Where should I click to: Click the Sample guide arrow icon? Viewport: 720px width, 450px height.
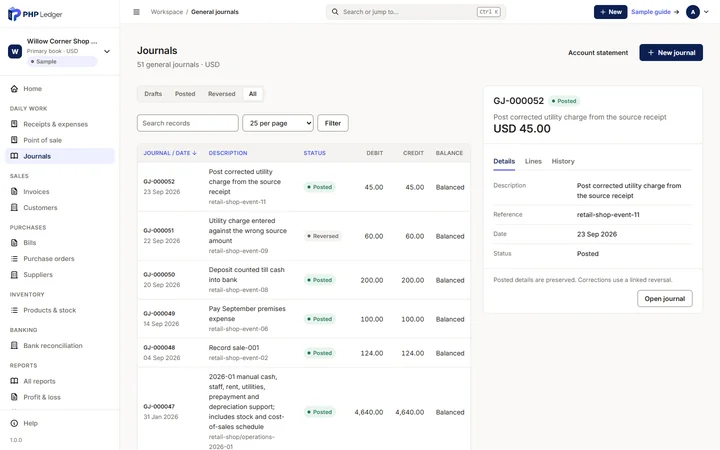click(x=676, y=12)
